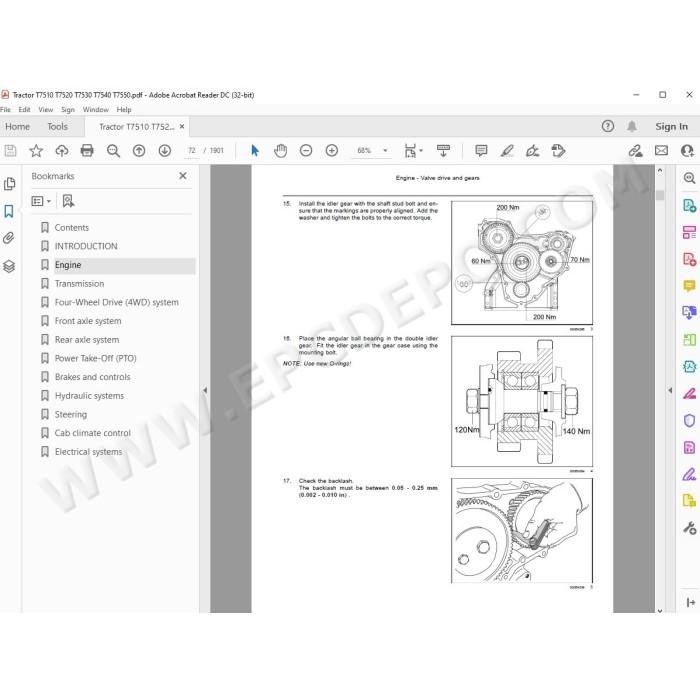This screenshot has width=700, height=700.
Task: Close the Bookmarks panel
Action: tap(183, 176)
